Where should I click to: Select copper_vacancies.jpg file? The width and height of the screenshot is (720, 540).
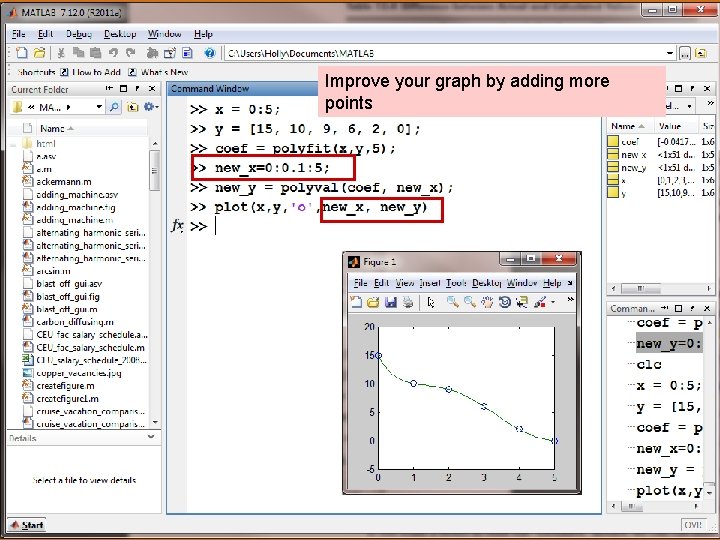(79, 373)
